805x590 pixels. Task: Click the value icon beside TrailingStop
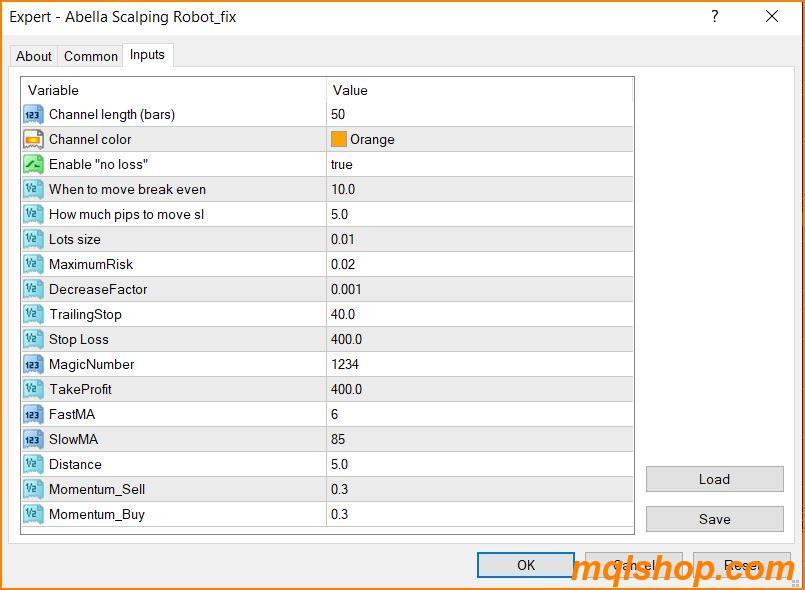pos(33,314)
